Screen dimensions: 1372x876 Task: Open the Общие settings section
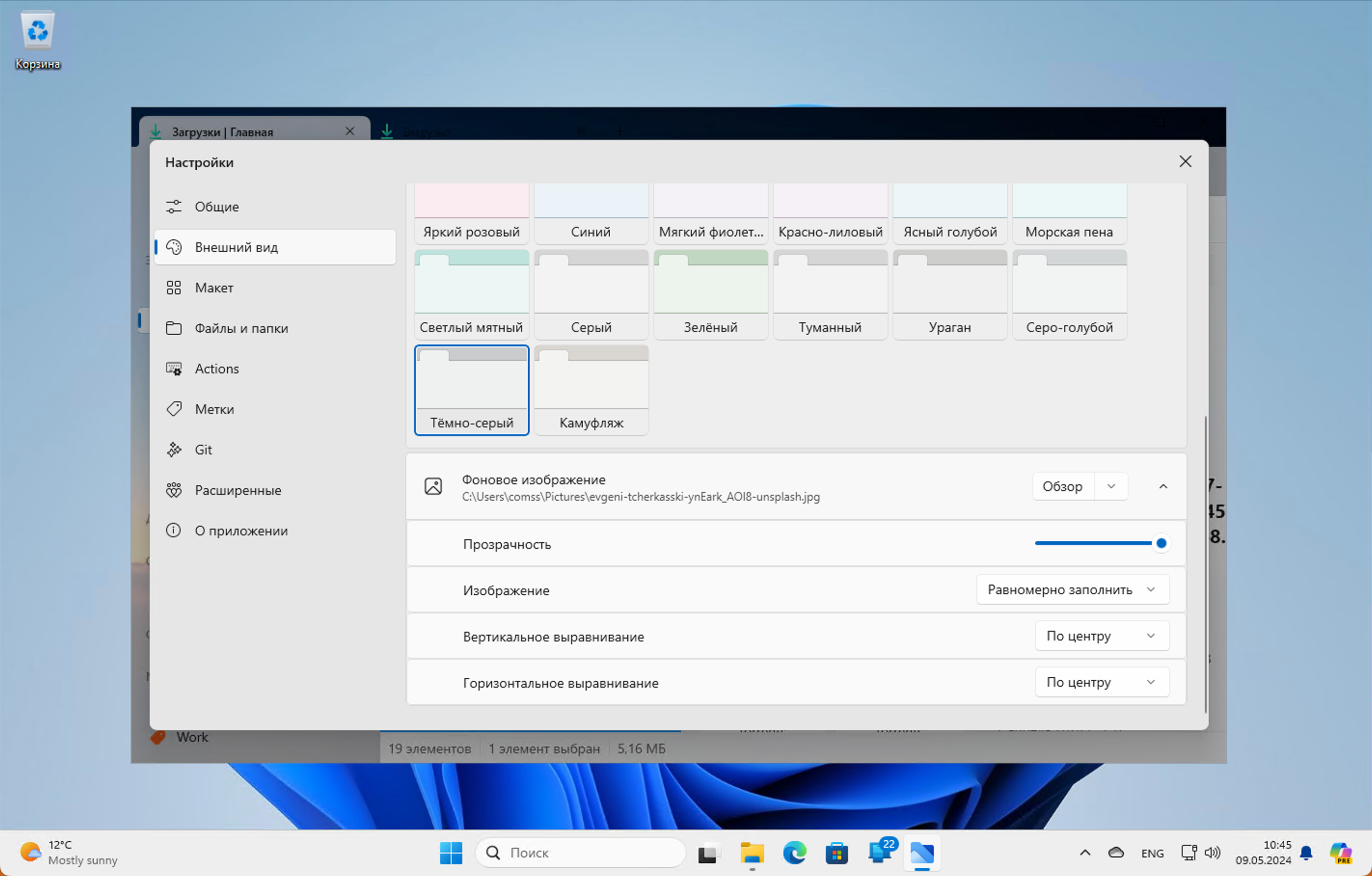pyautogui.click(x=216, y=206)
